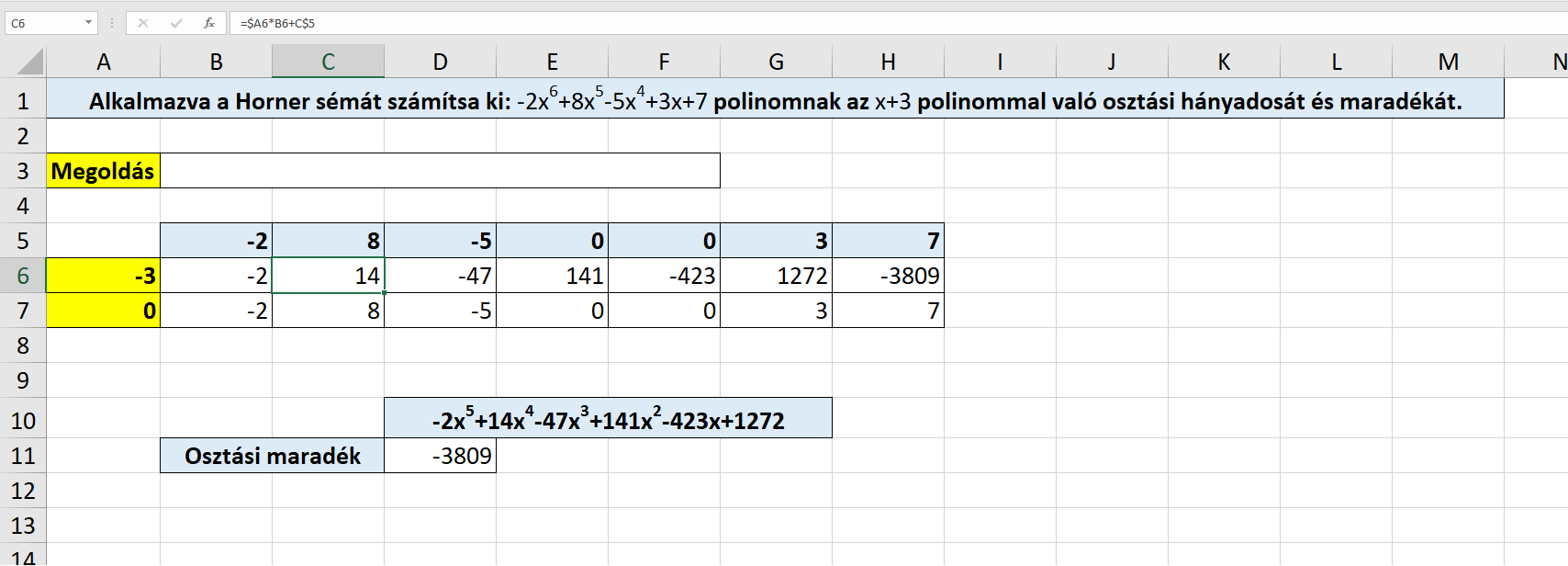Viewport: 1568px width, 566px height.
Task: Select the yellow cell containing -3
Action: 103,276
